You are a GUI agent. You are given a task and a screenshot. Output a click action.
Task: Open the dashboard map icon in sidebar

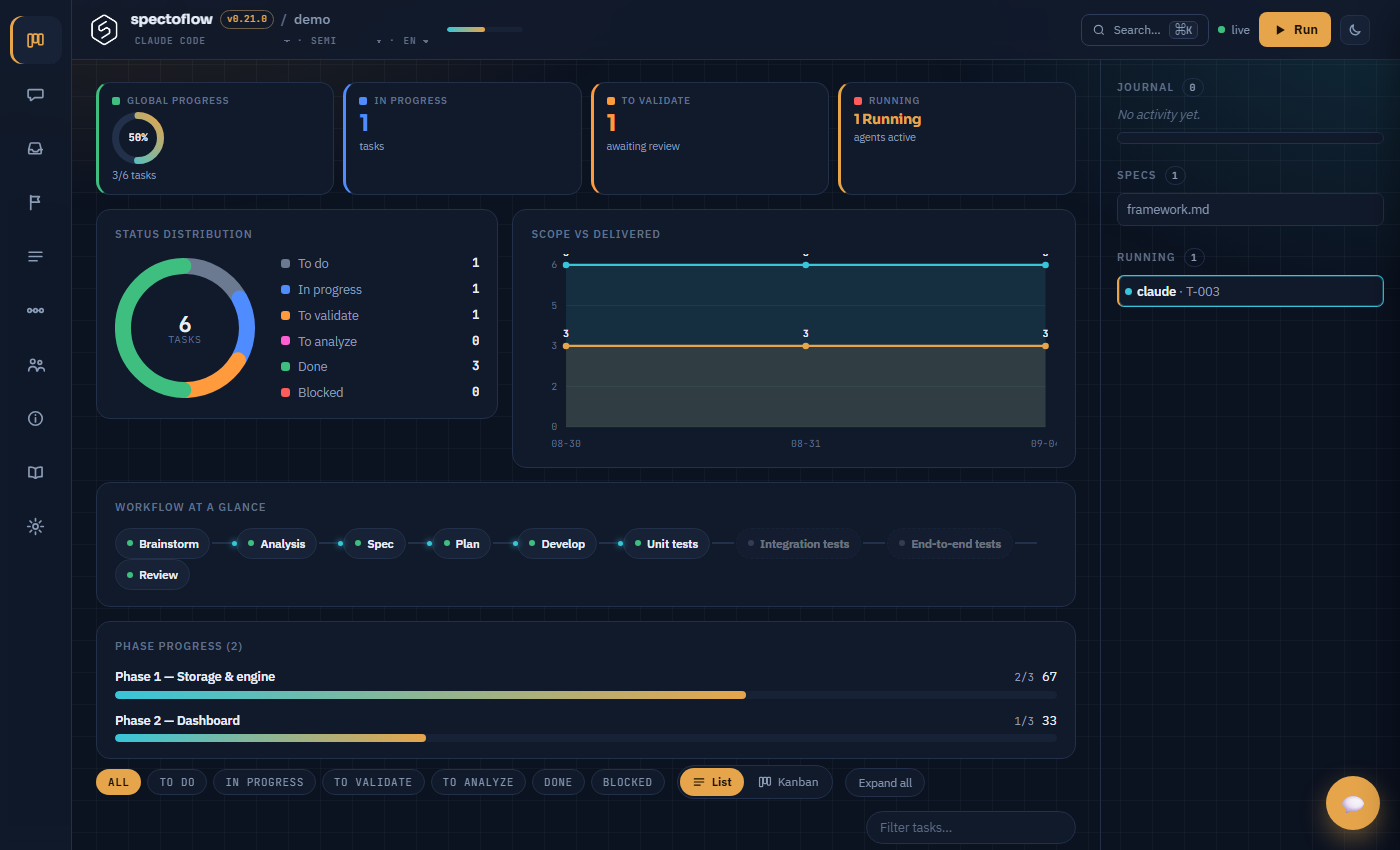[x=36, y=40]
